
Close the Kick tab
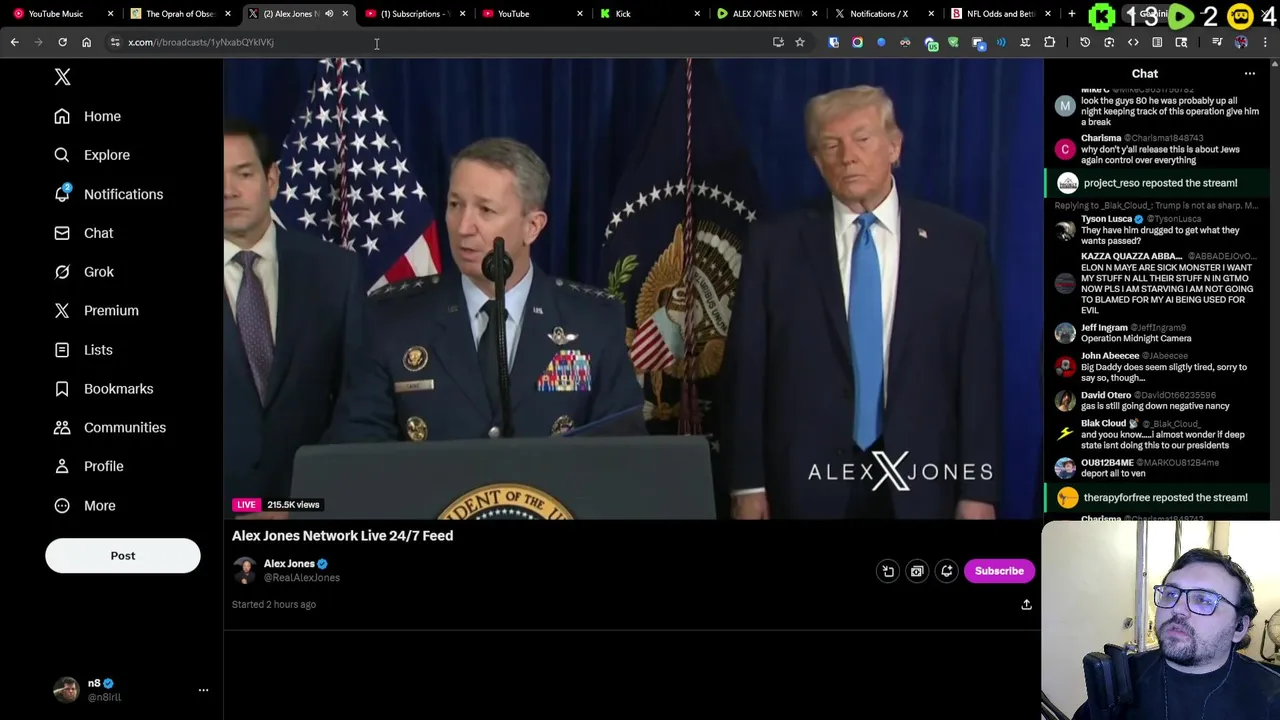[697, 14]
